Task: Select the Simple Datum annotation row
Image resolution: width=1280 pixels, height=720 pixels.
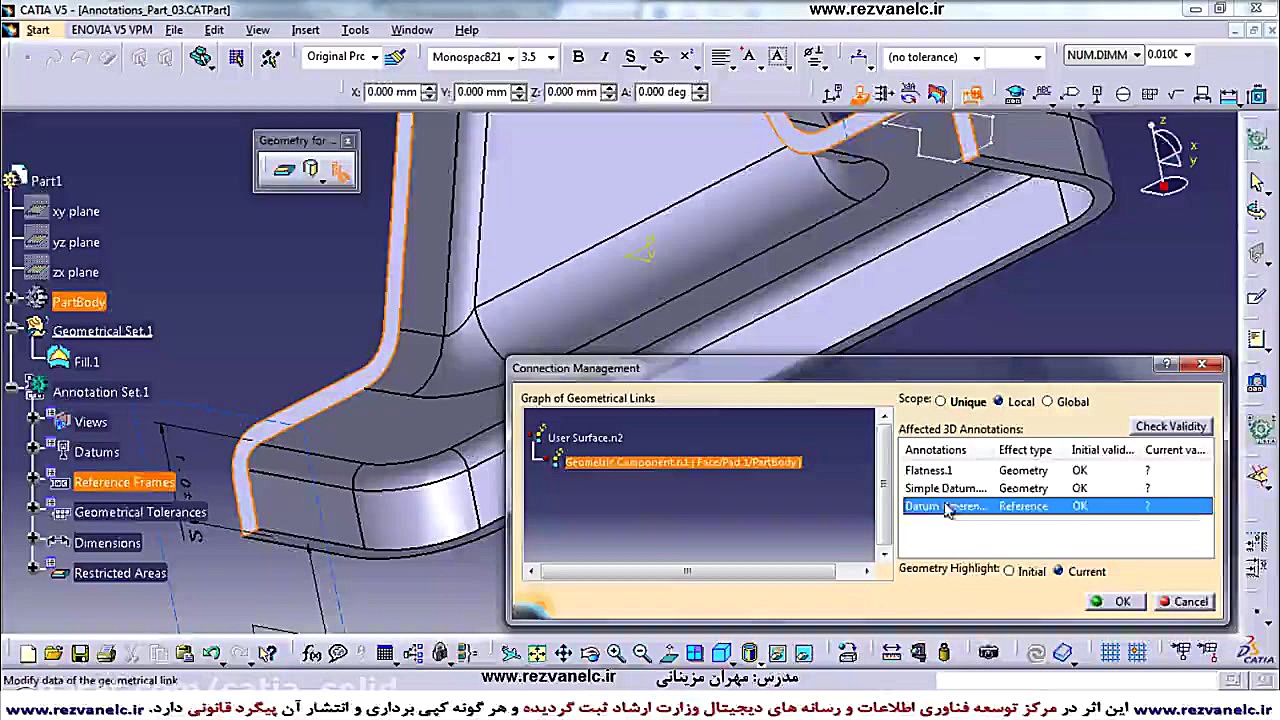Action: click(1057, 488)
